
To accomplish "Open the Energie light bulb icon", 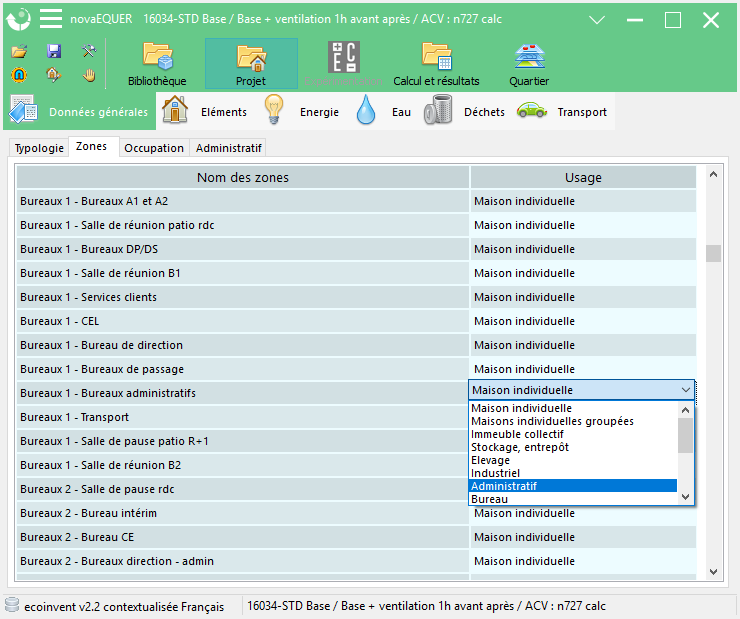I will (274, 109).
